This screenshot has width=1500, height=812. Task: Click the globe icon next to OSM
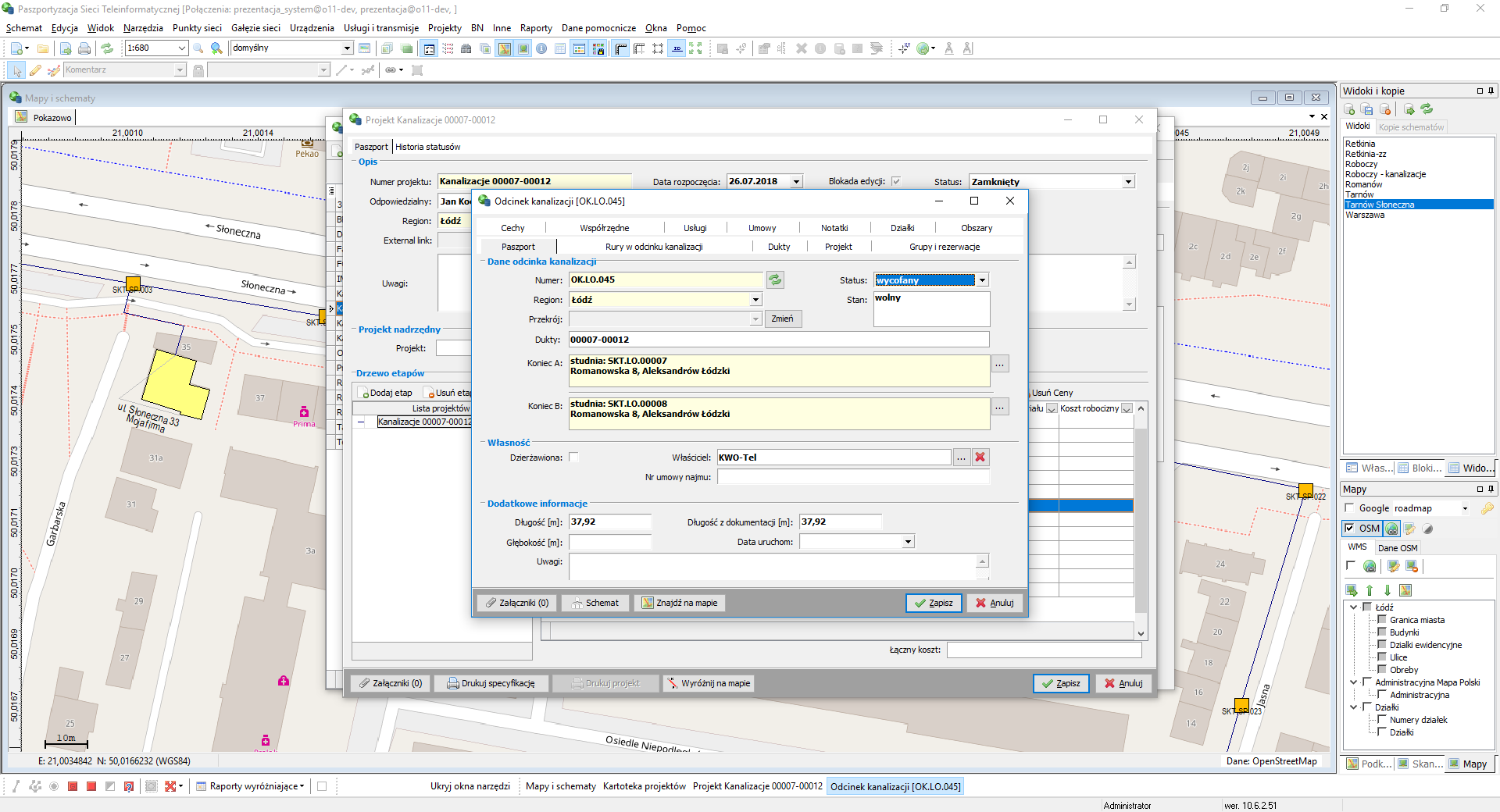click(1392, 529)
